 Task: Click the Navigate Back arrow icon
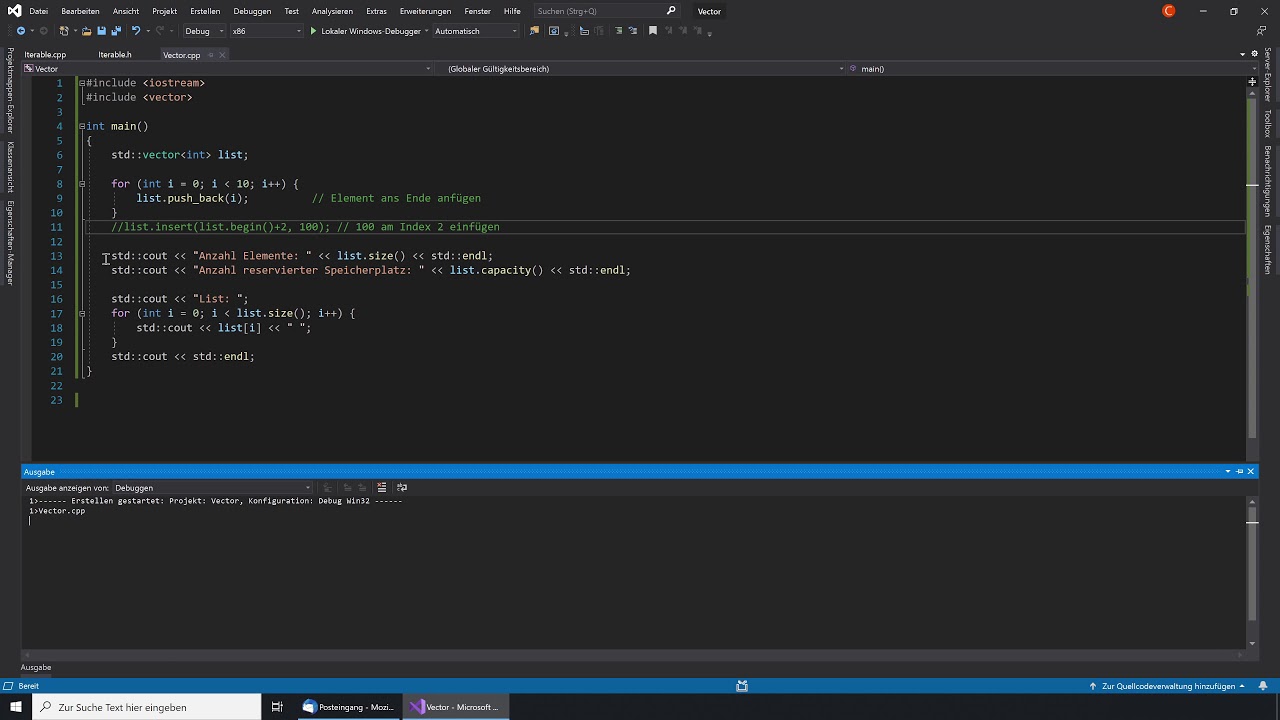tap(20, 31)
